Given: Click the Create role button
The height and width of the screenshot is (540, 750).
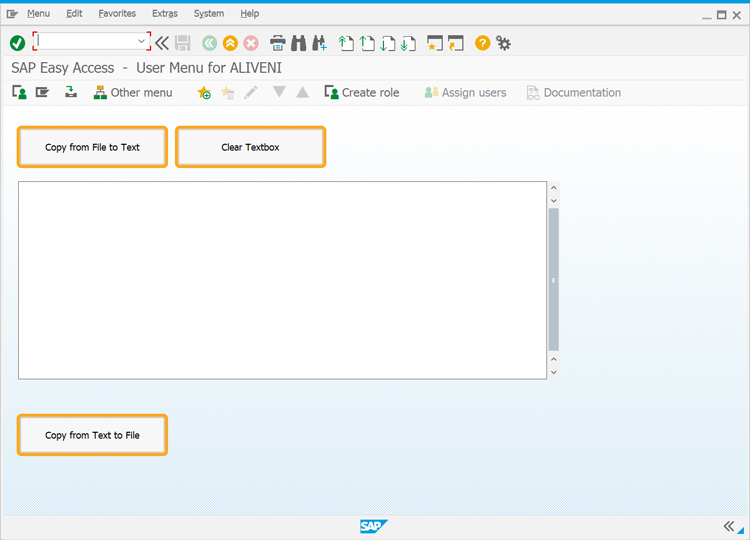Looking at the screenshot, I should [x=362, y=92].
